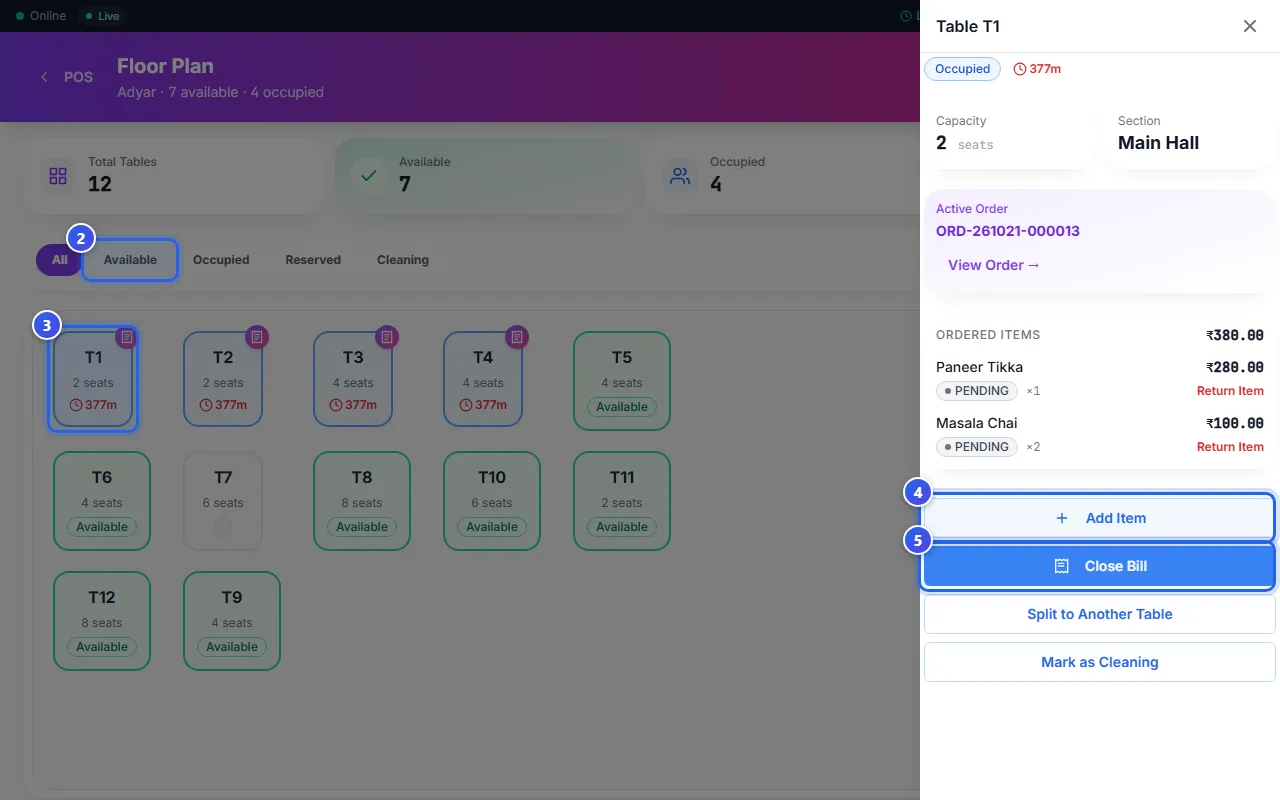Screen dimensions: 1280x800
Task: Click Split to Another Table
Action: coord(1100,614)
